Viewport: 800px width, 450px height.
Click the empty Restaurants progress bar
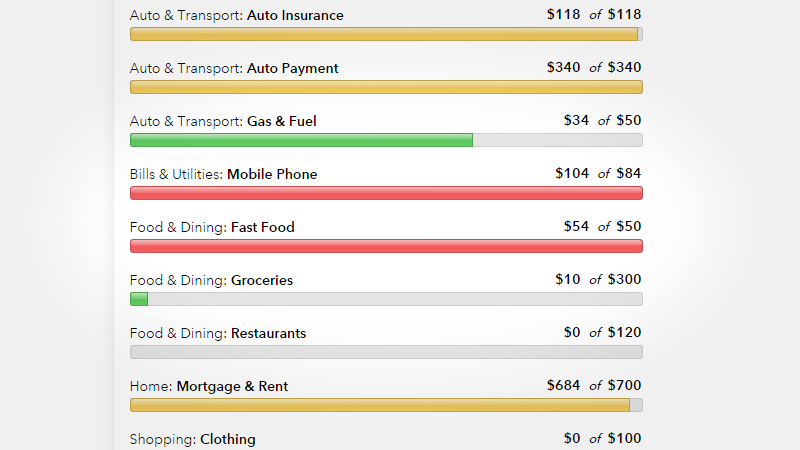point(386,353)
